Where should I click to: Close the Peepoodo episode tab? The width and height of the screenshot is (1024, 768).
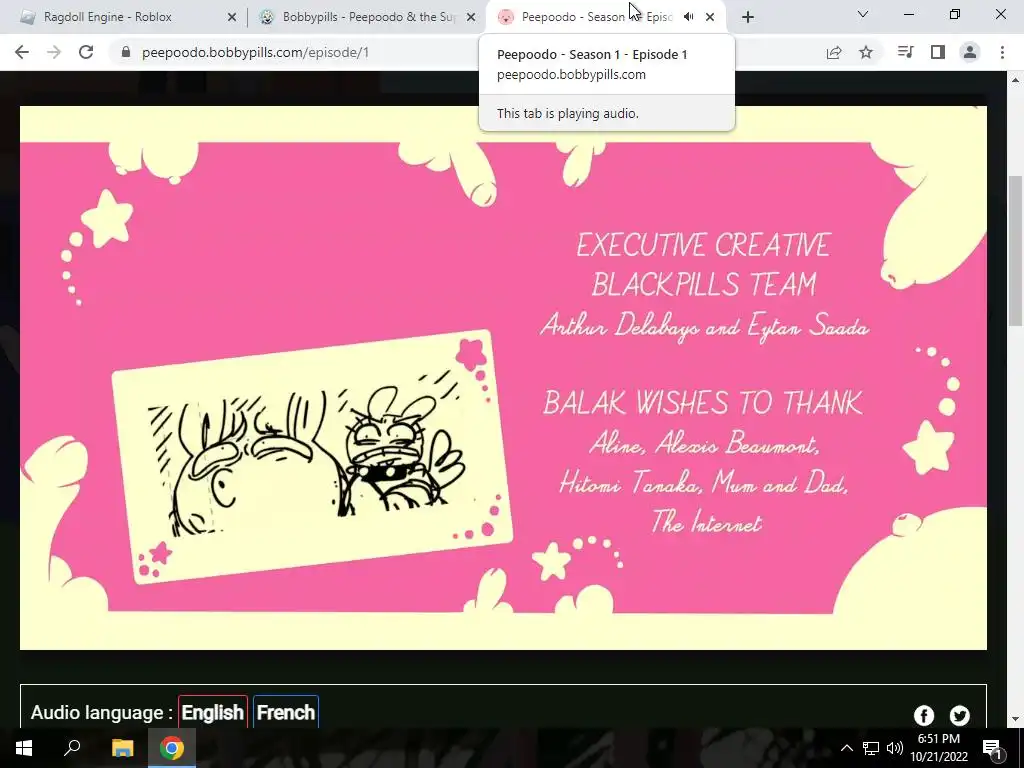[710, 17]
